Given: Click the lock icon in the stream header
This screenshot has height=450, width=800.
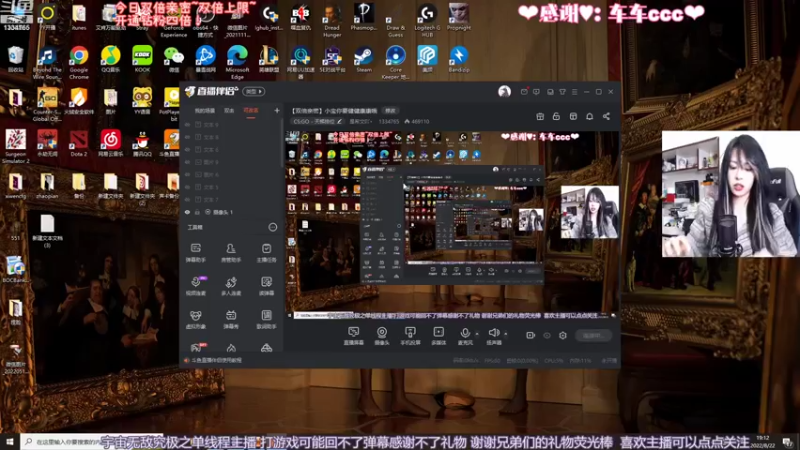Looking at the screenshot, I should coord(556,116).
